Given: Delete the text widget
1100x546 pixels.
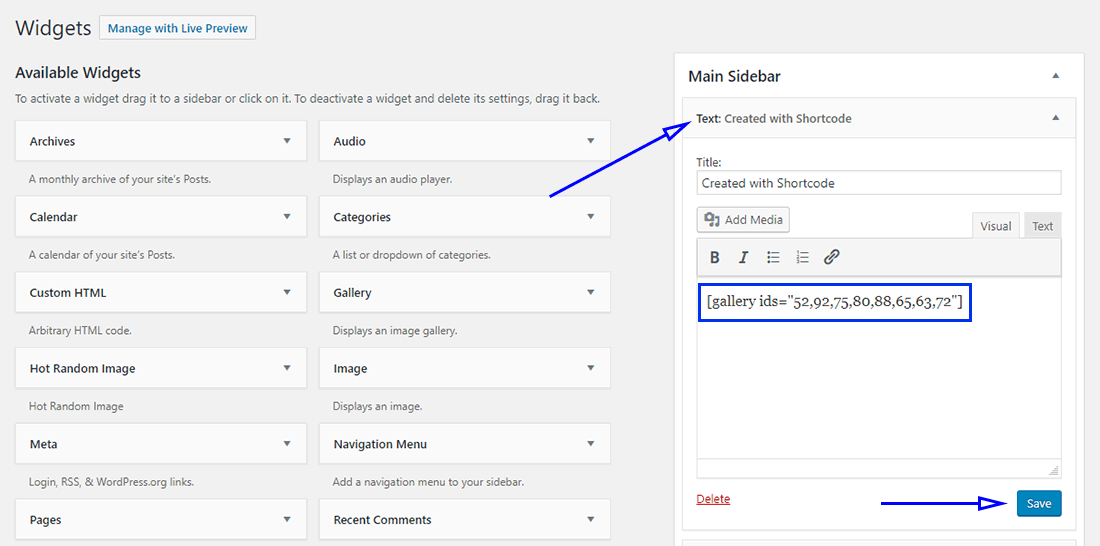Looking at the screenshot, I should pyautogui.click(x=713, y=499).
